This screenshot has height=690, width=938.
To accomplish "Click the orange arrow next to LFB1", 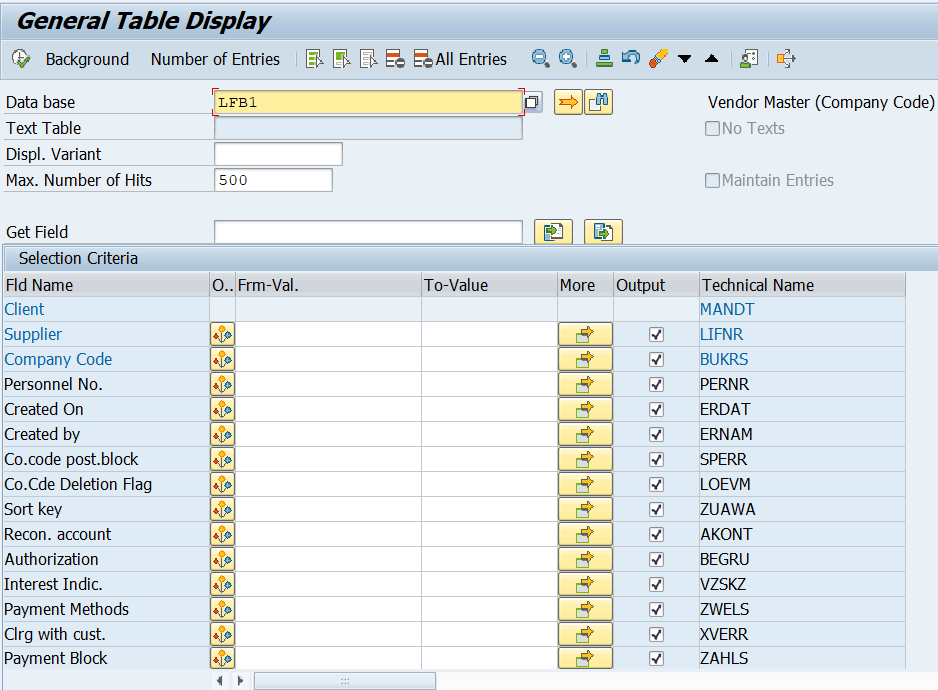I will click(x=568, y=102).
